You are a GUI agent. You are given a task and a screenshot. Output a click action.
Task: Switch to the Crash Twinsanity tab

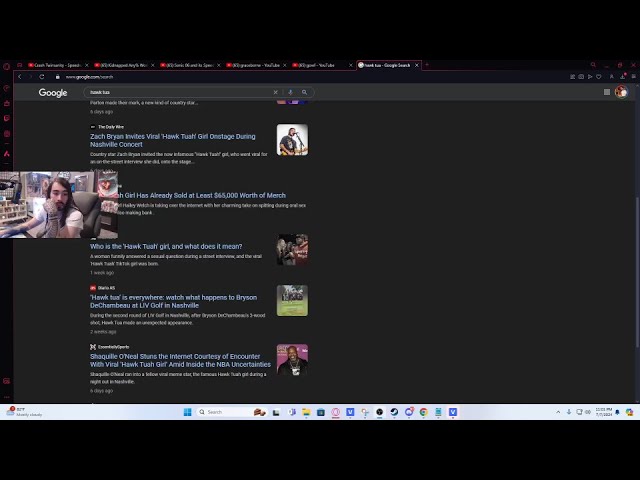(55, 65)
